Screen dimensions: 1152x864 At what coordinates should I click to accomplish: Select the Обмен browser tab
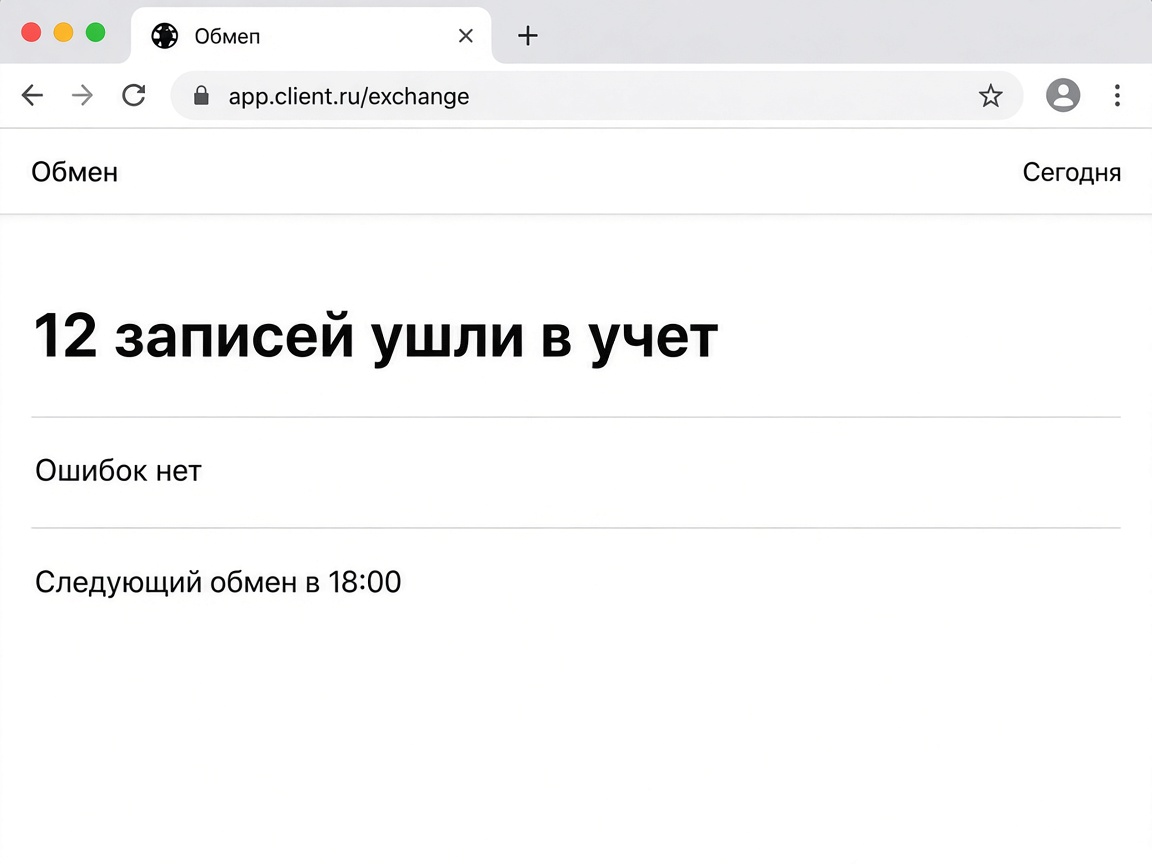[x=311, y=35]
